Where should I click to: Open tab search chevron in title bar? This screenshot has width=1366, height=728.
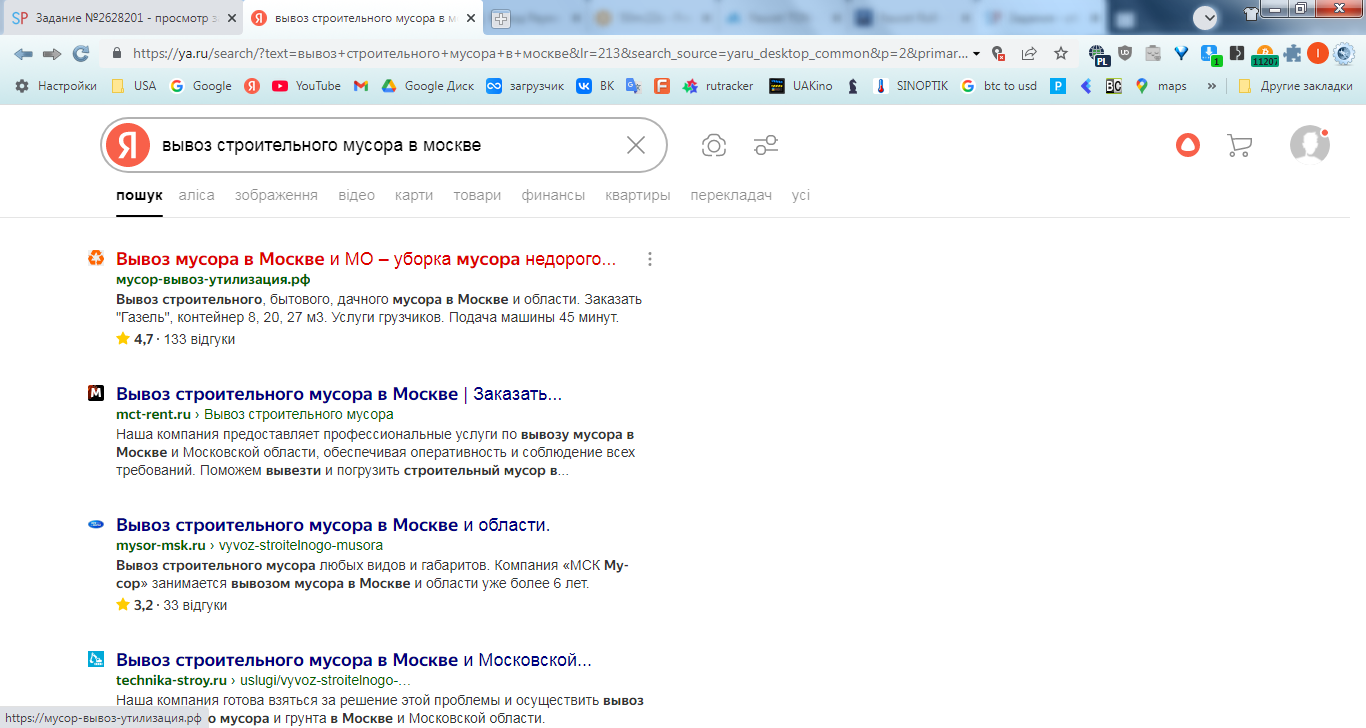click(x=1206, y=17)
